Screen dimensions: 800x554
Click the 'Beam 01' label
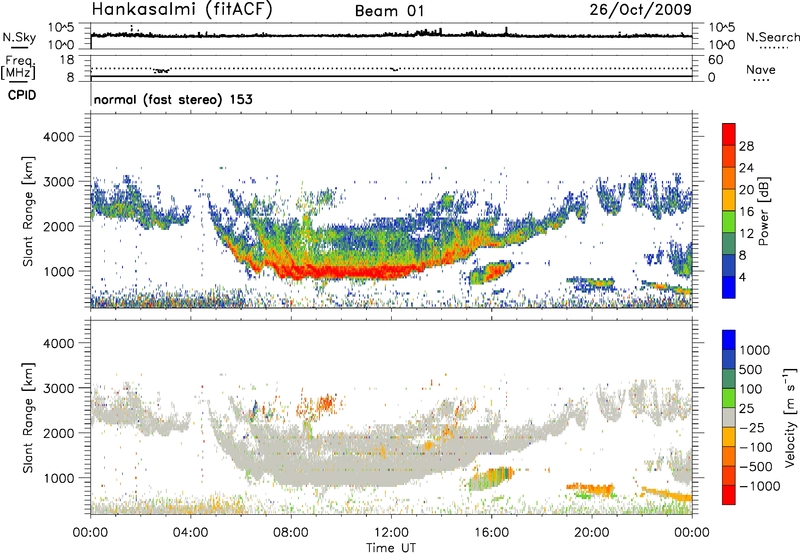pos(389,11)
